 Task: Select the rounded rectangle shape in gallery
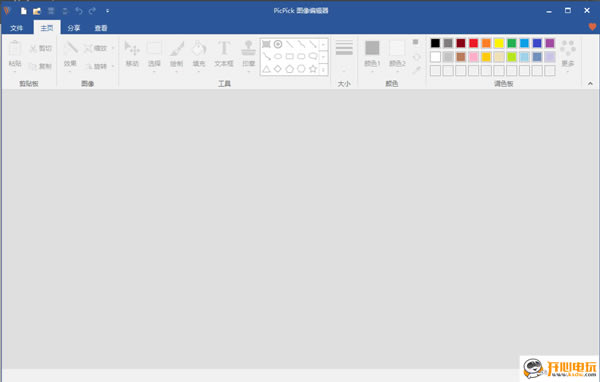302,57
